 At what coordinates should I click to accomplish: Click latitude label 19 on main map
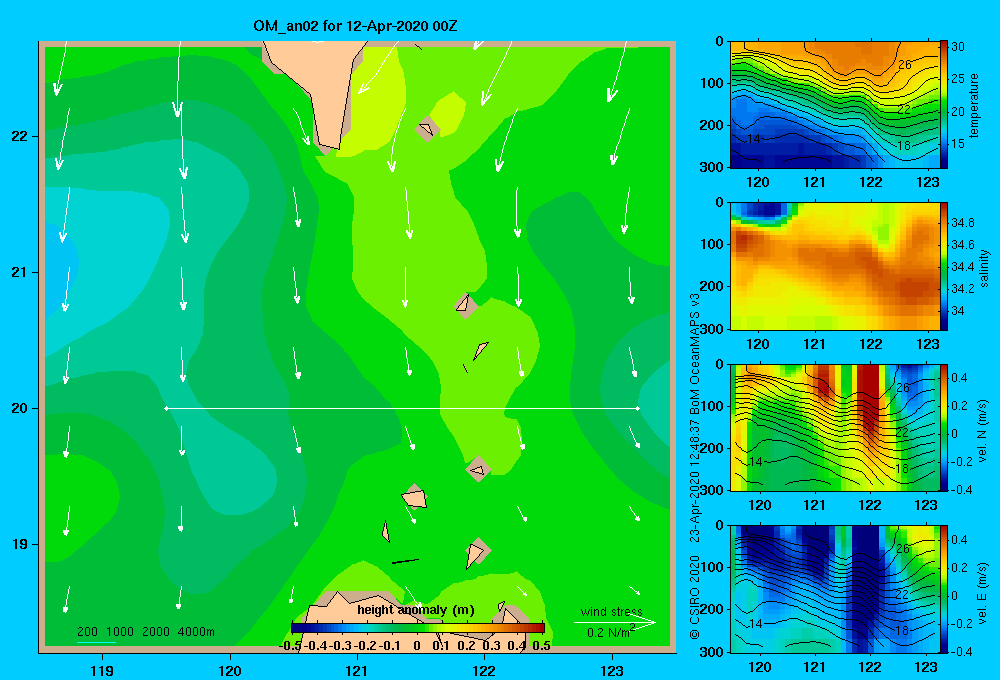tap(20, 544)
